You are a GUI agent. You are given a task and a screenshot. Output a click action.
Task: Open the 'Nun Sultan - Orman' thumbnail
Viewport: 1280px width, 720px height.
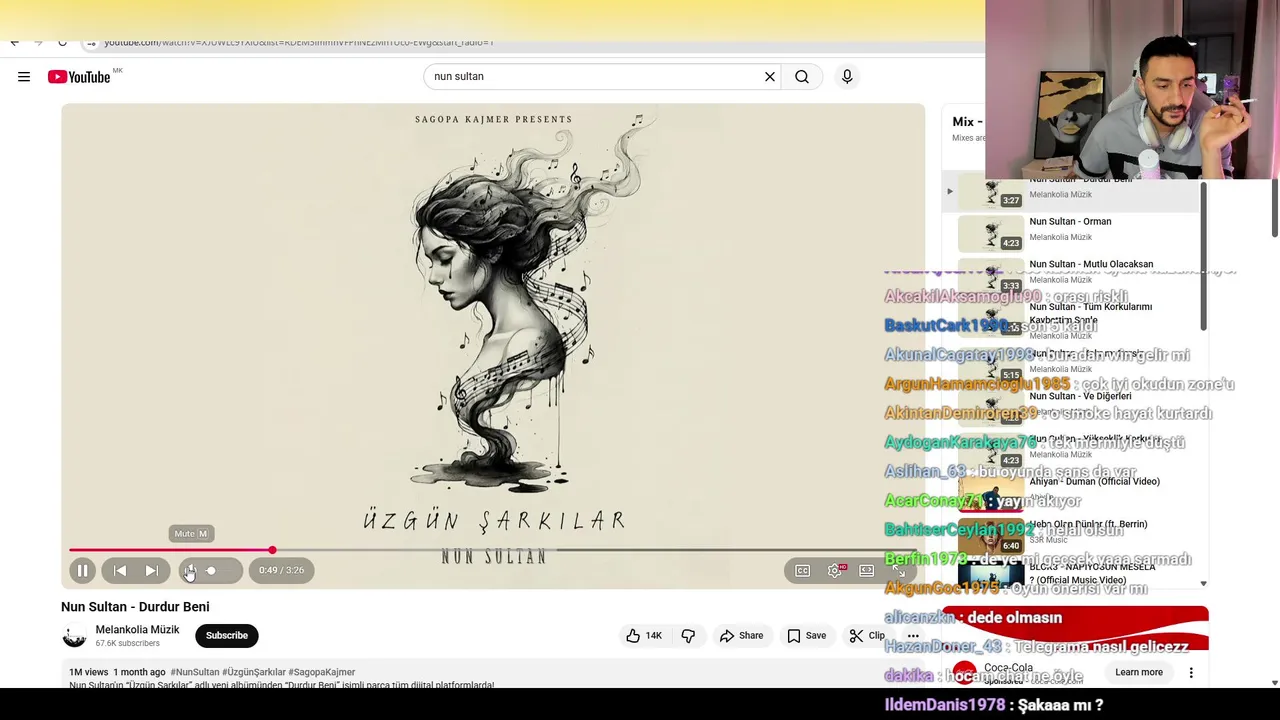click(x=990, y=232)
